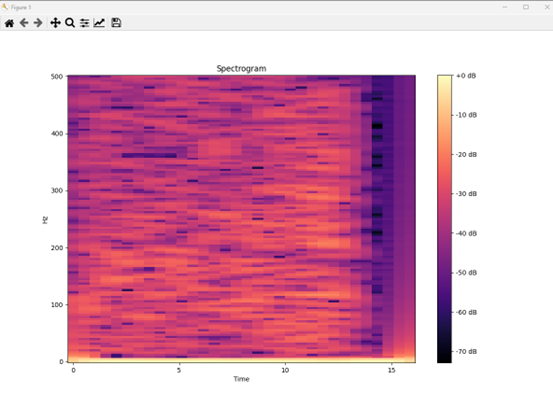The height and width of the screenshot is (393, 553).
Task: Click the -30 dB colorbar label
Action: pos(466,194)
